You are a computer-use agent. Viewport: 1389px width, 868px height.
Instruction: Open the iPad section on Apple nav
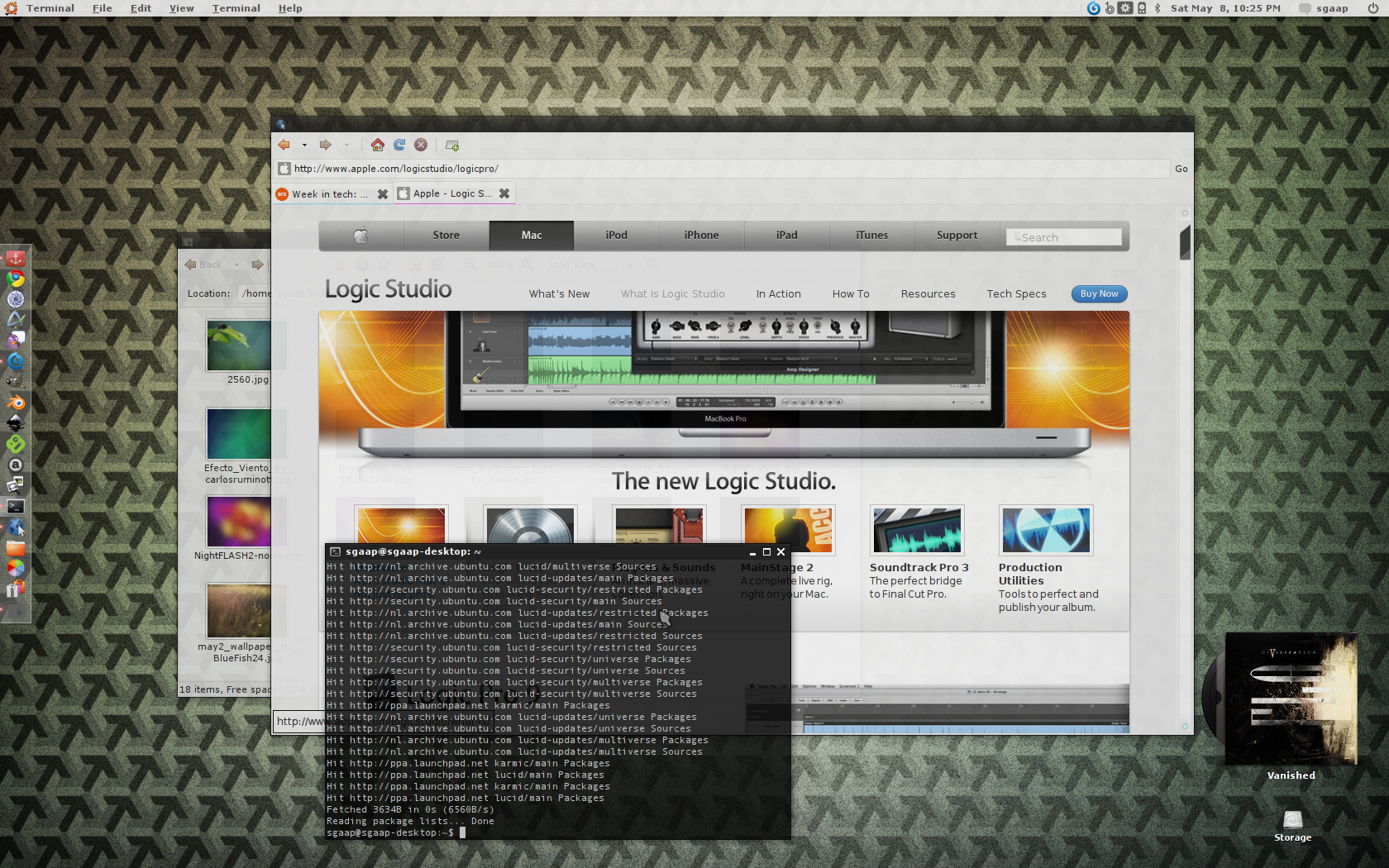(x=787, y=236)
